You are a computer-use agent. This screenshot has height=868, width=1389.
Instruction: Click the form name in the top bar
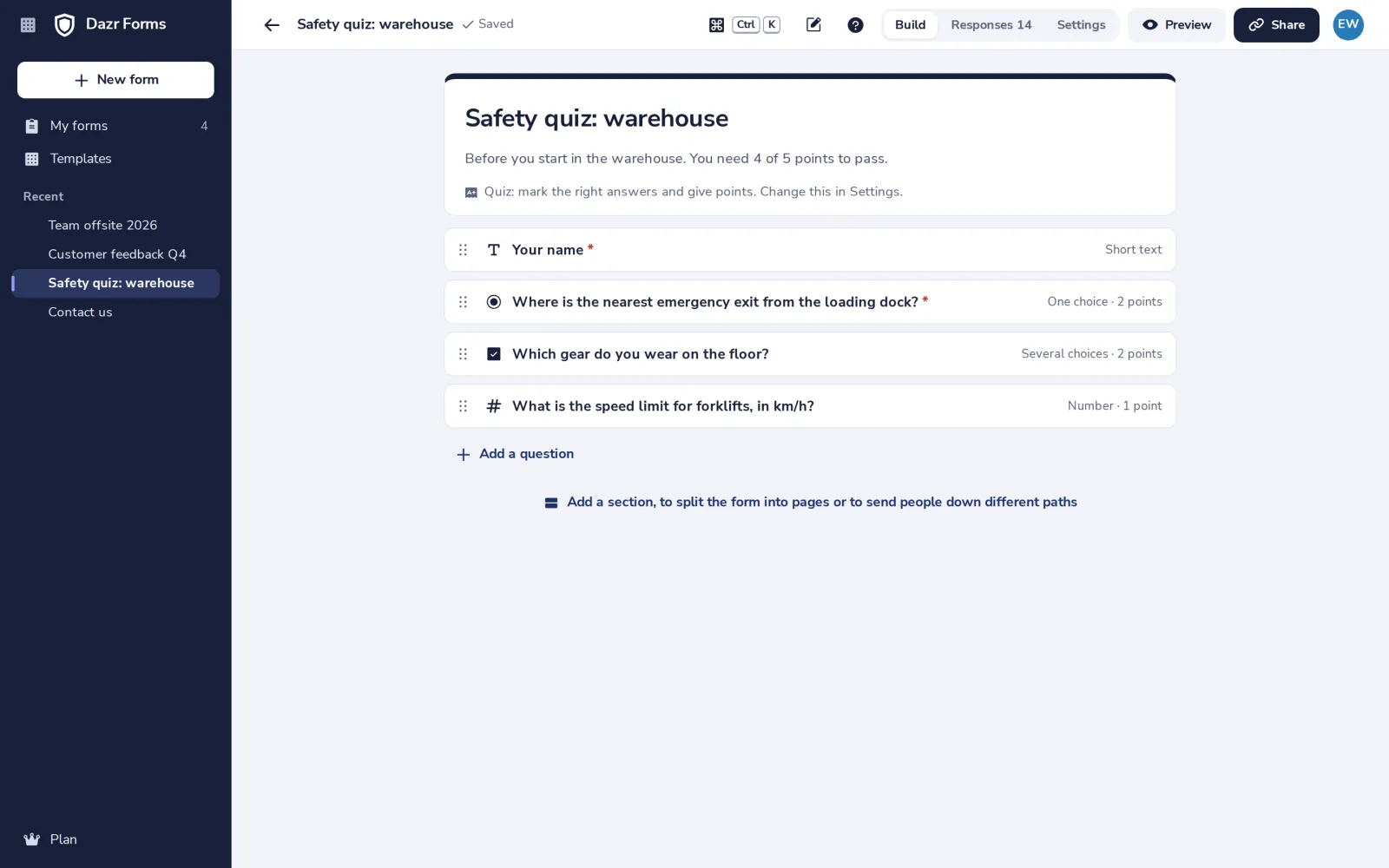375,24
